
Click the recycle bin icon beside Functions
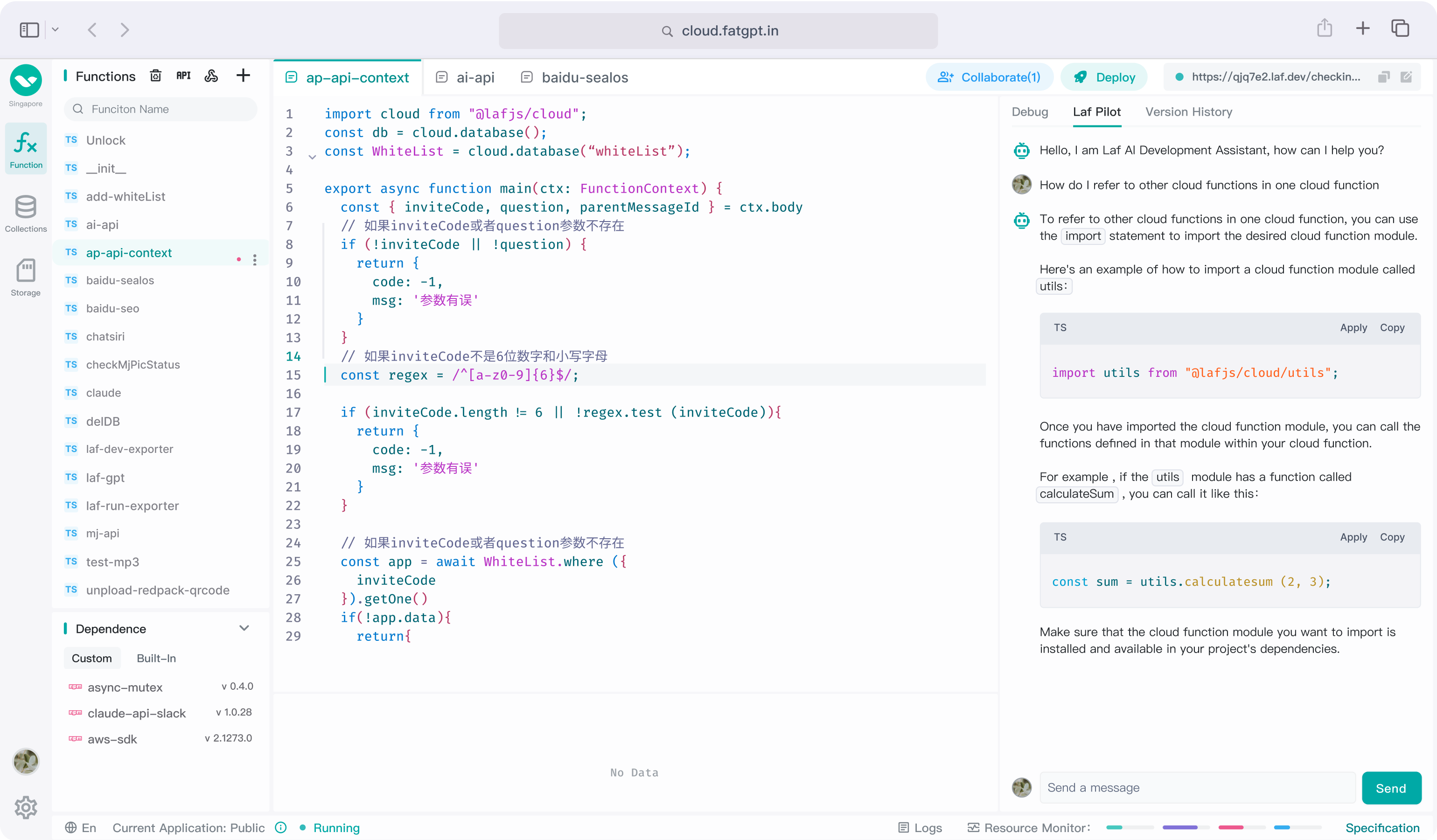click(156, 76)
